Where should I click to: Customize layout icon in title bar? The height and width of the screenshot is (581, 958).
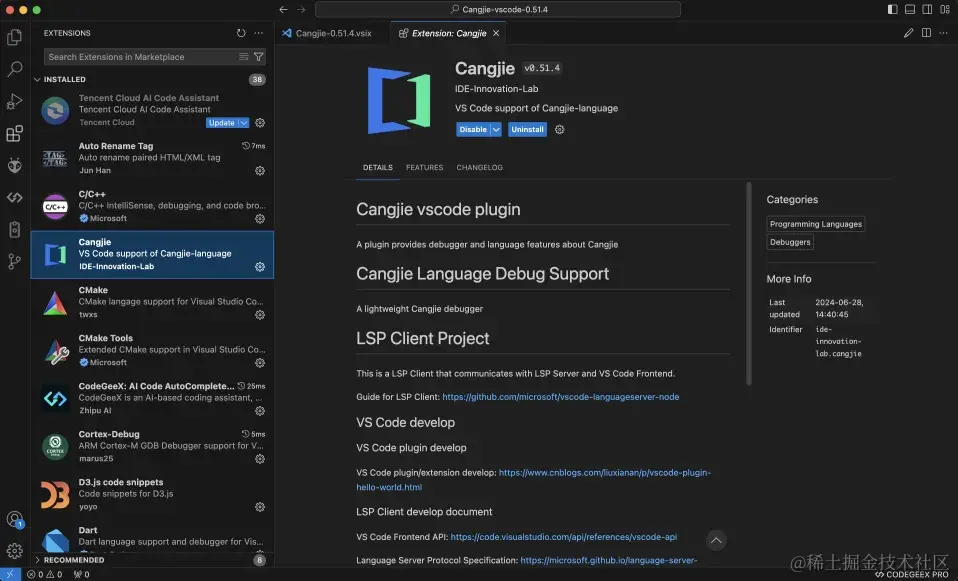click(x=945, y=9)
